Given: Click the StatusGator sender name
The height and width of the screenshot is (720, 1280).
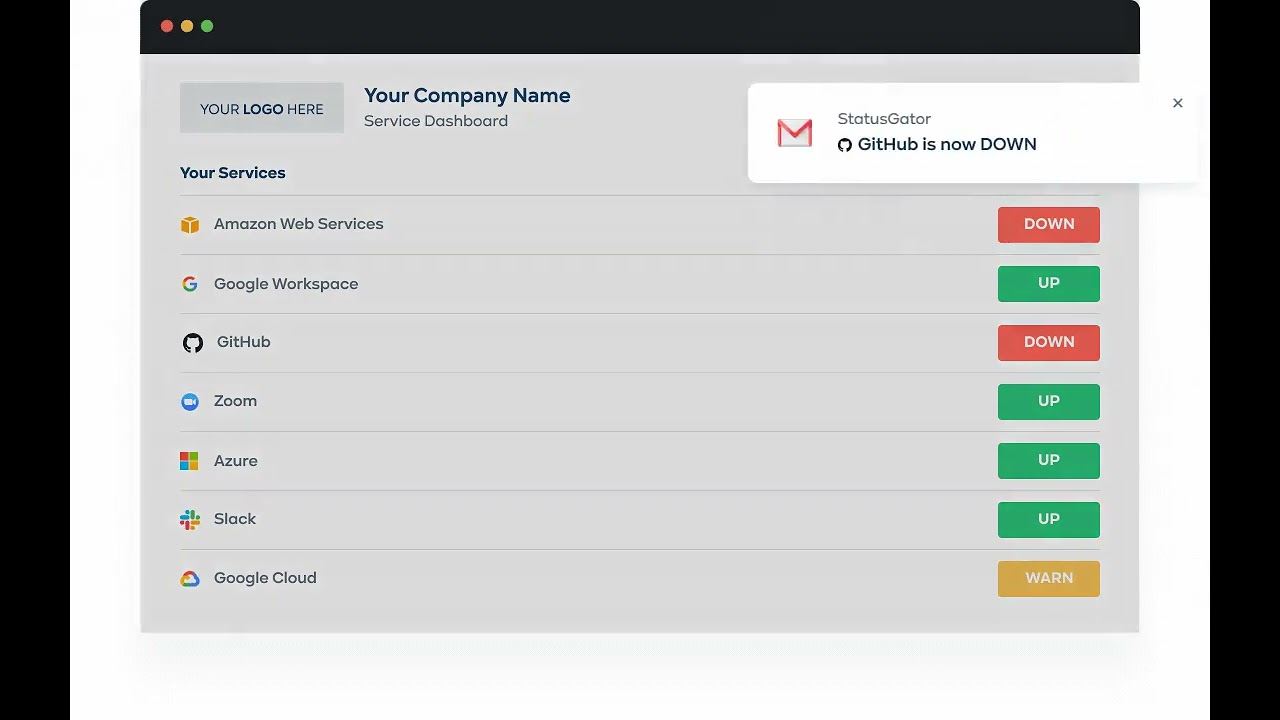Looking at the screenshot, I should tap(884, 119).
